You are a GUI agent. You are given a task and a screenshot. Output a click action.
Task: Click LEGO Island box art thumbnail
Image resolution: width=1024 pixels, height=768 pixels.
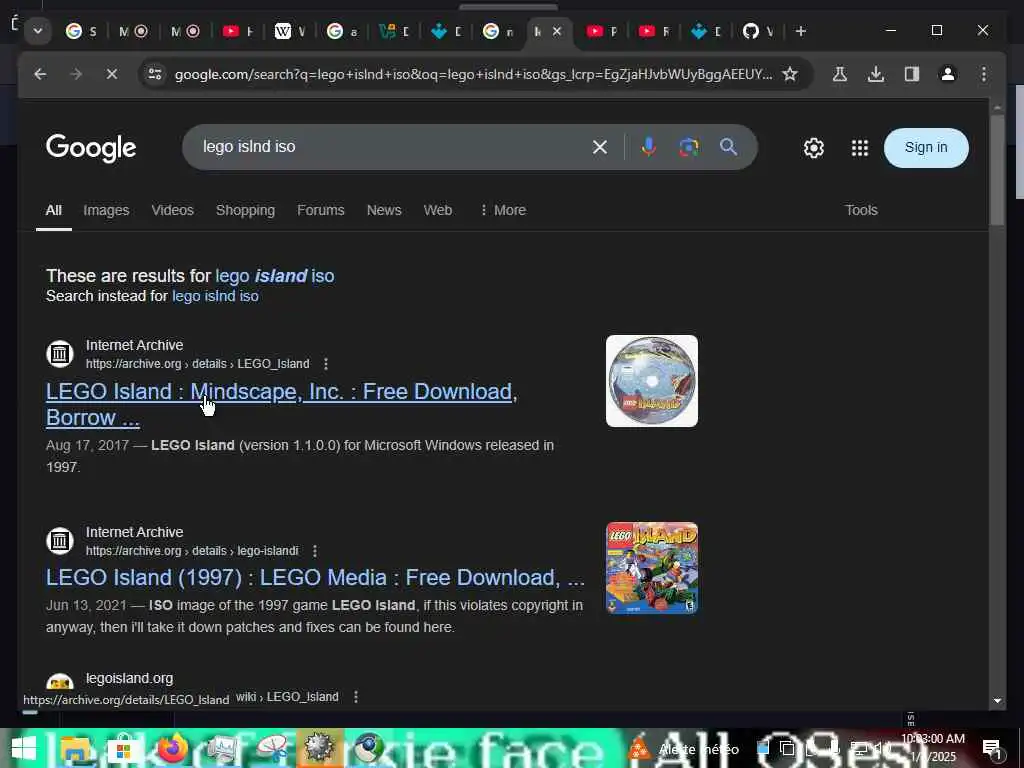[652, 568]
